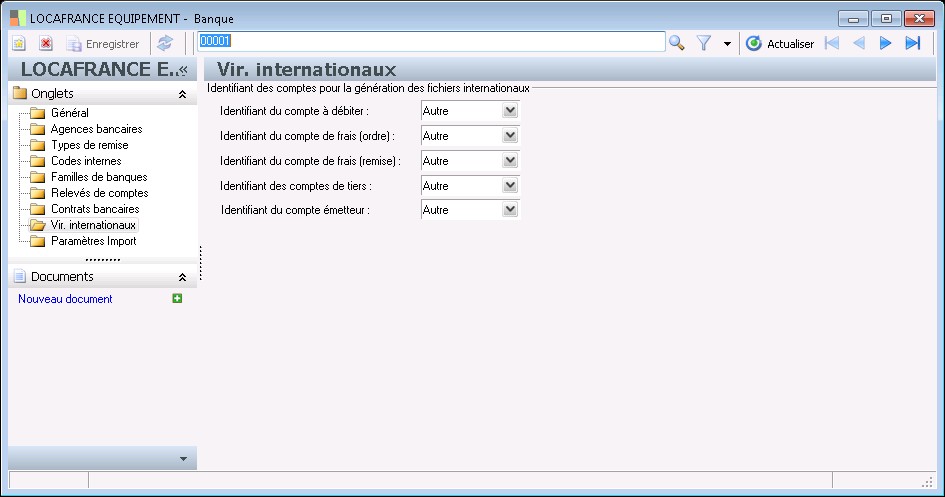The width and height of the screenshot is (945, 497).
Task: Open the comptes de tiers dropdown
Action: click(x=510, y=186)
